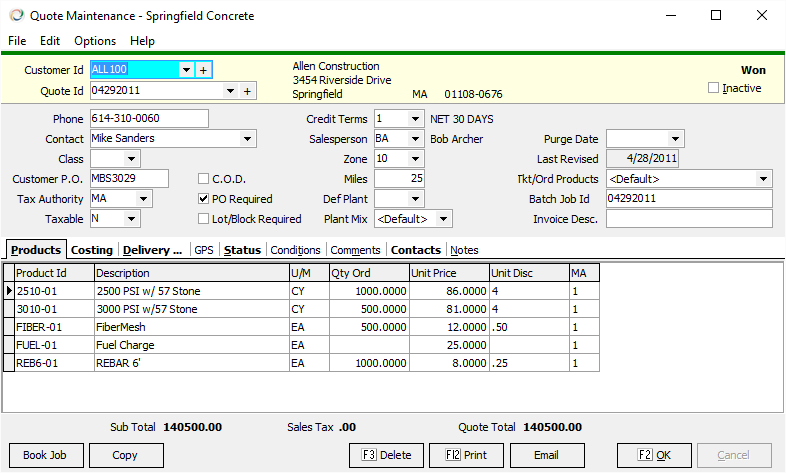The image size is (786, 473).
Task: Select the Unit Price cell for FiberMesh
Action: (x=448, y=327)
